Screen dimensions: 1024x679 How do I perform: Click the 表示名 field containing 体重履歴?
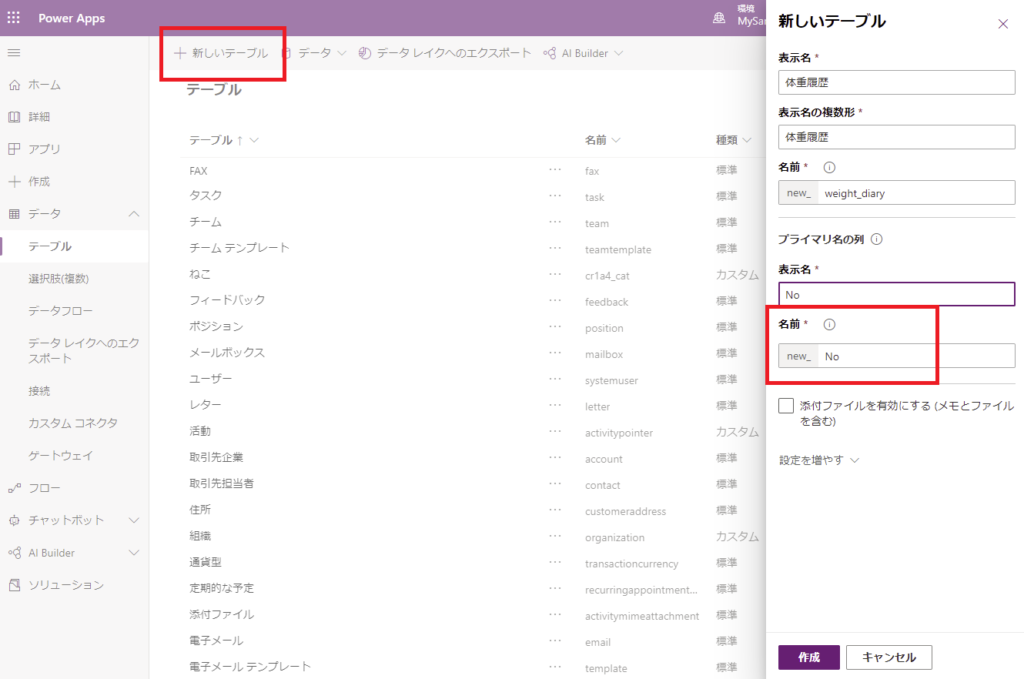tap(897, 82)
